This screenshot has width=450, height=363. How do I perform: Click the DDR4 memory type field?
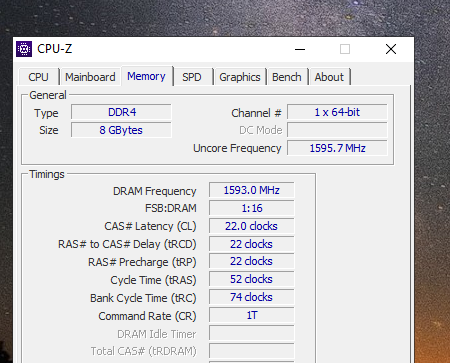(121, 112)
